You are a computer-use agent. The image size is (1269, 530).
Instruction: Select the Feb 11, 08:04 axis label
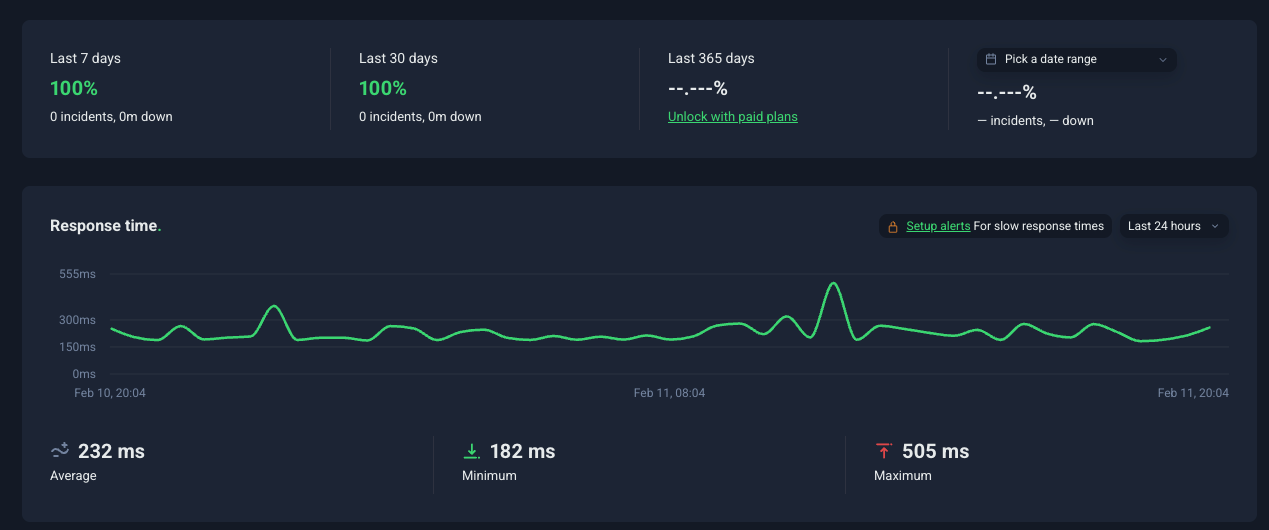coord(669,393)
